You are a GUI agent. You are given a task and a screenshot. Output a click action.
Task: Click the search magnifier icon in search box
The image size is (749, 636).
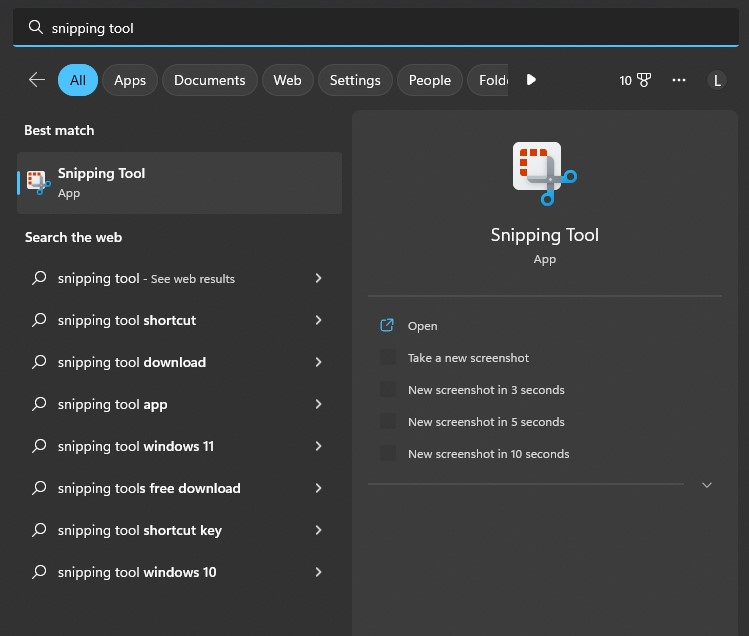tap(35, 27)
